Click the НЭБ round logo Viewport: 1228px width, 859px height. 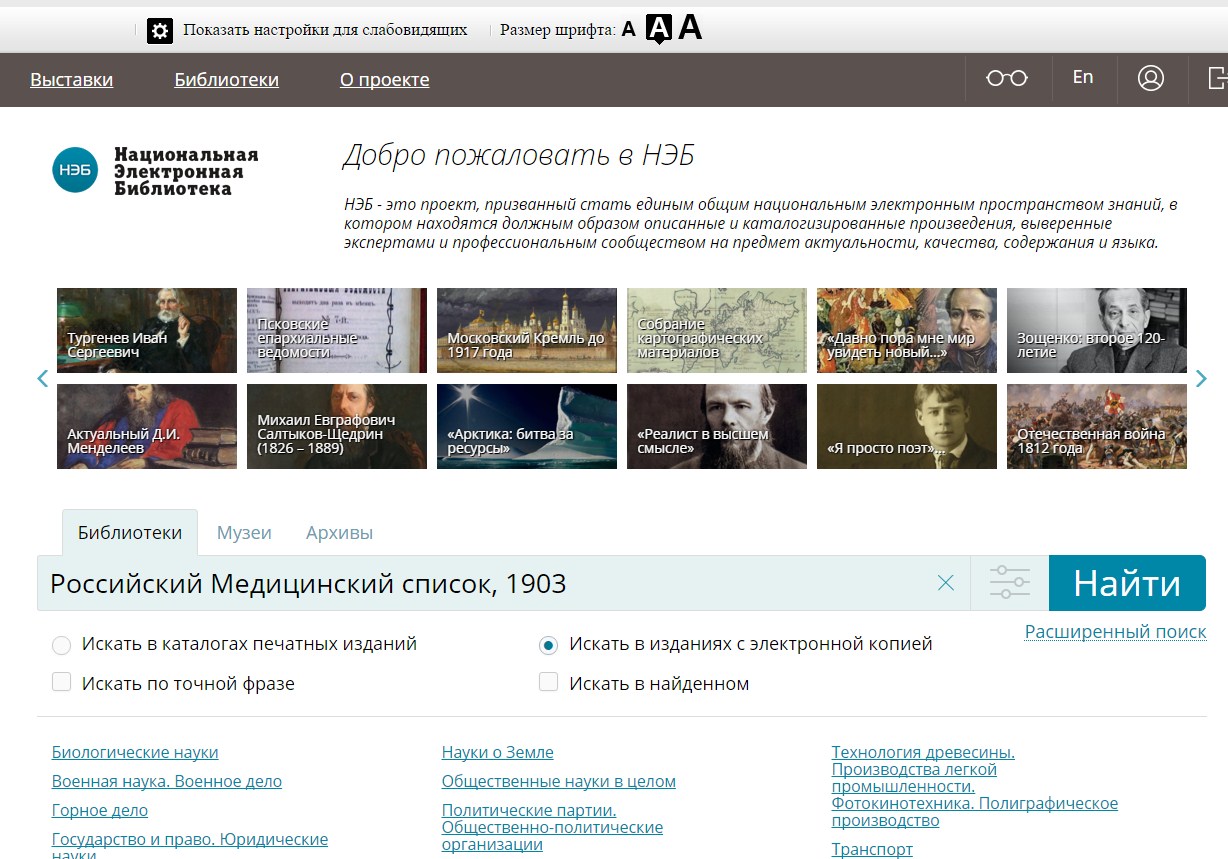75,170
